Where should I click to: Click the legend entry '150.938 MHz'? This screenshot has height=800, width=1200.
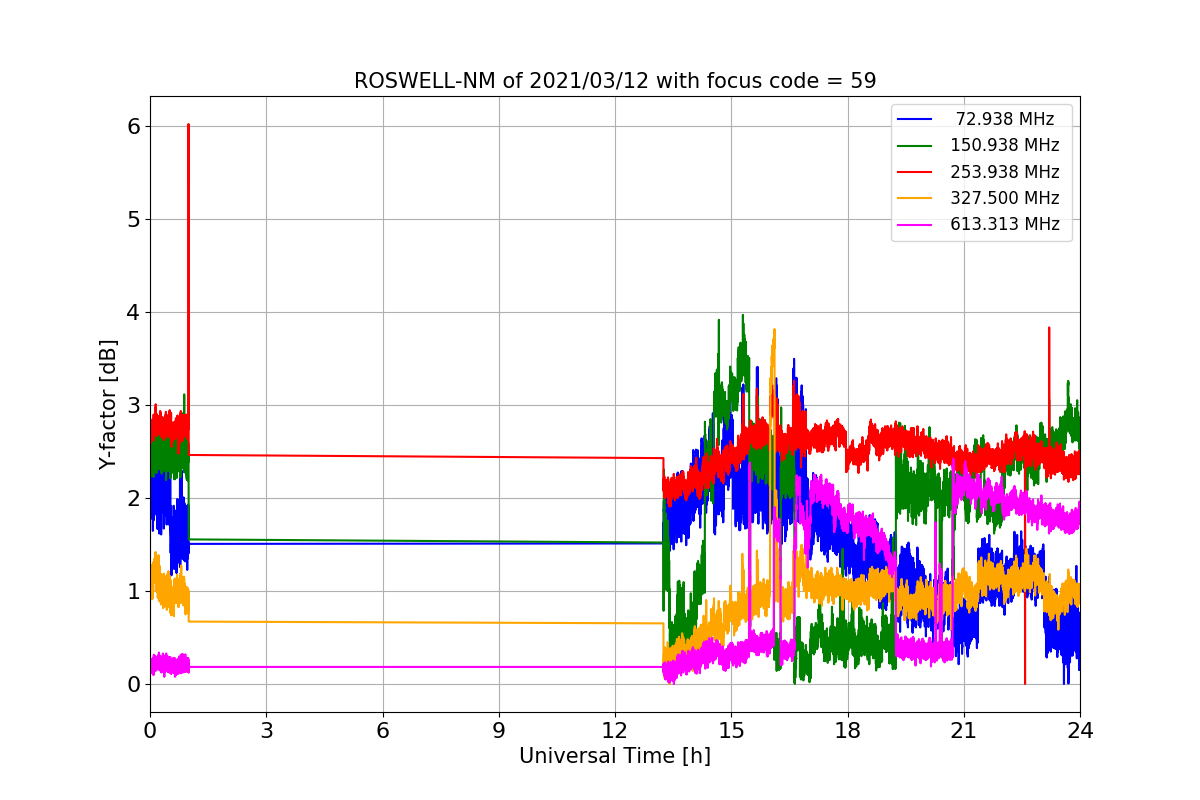(1004, 145)
